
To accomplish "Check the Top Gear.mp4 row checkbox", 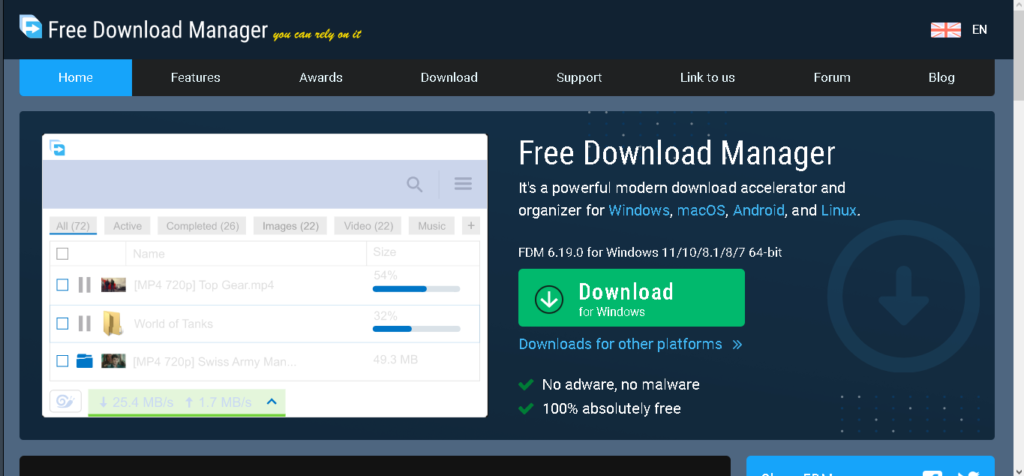I will tap(62, 285).
